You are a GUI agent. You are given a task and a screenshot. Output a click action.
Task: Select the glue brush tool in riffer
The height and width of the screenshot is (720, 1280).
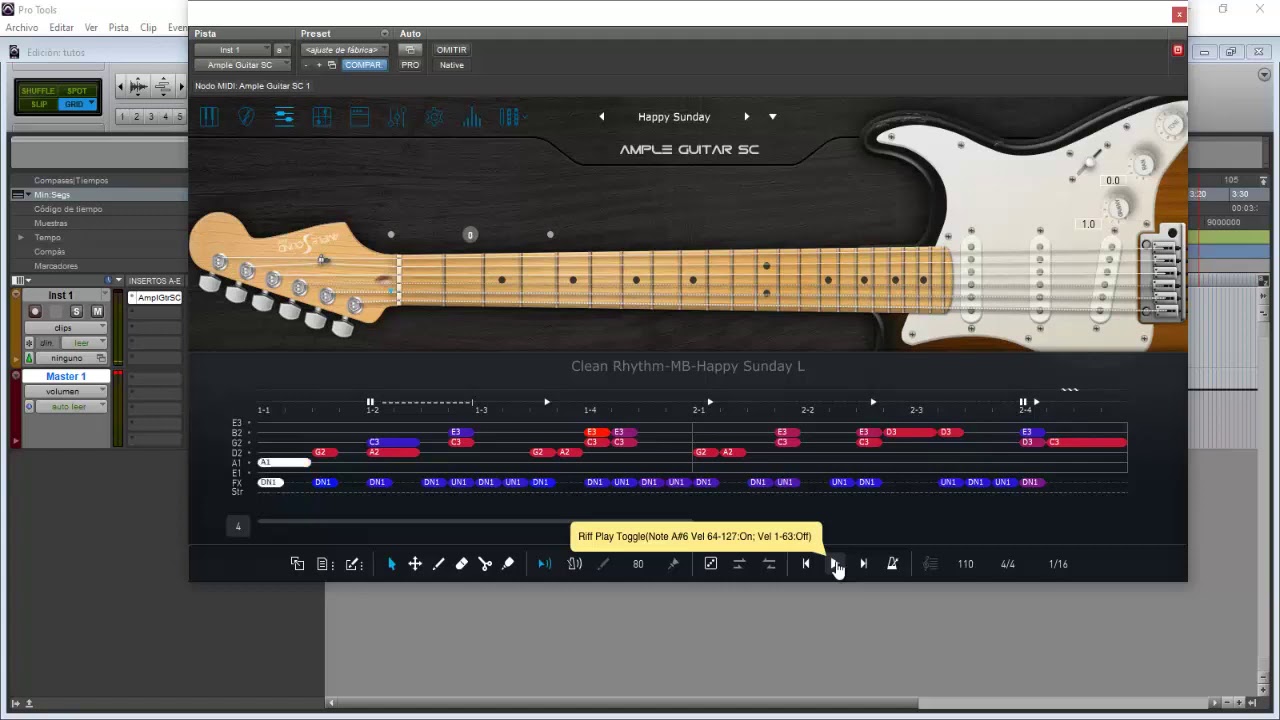(508, 564)
